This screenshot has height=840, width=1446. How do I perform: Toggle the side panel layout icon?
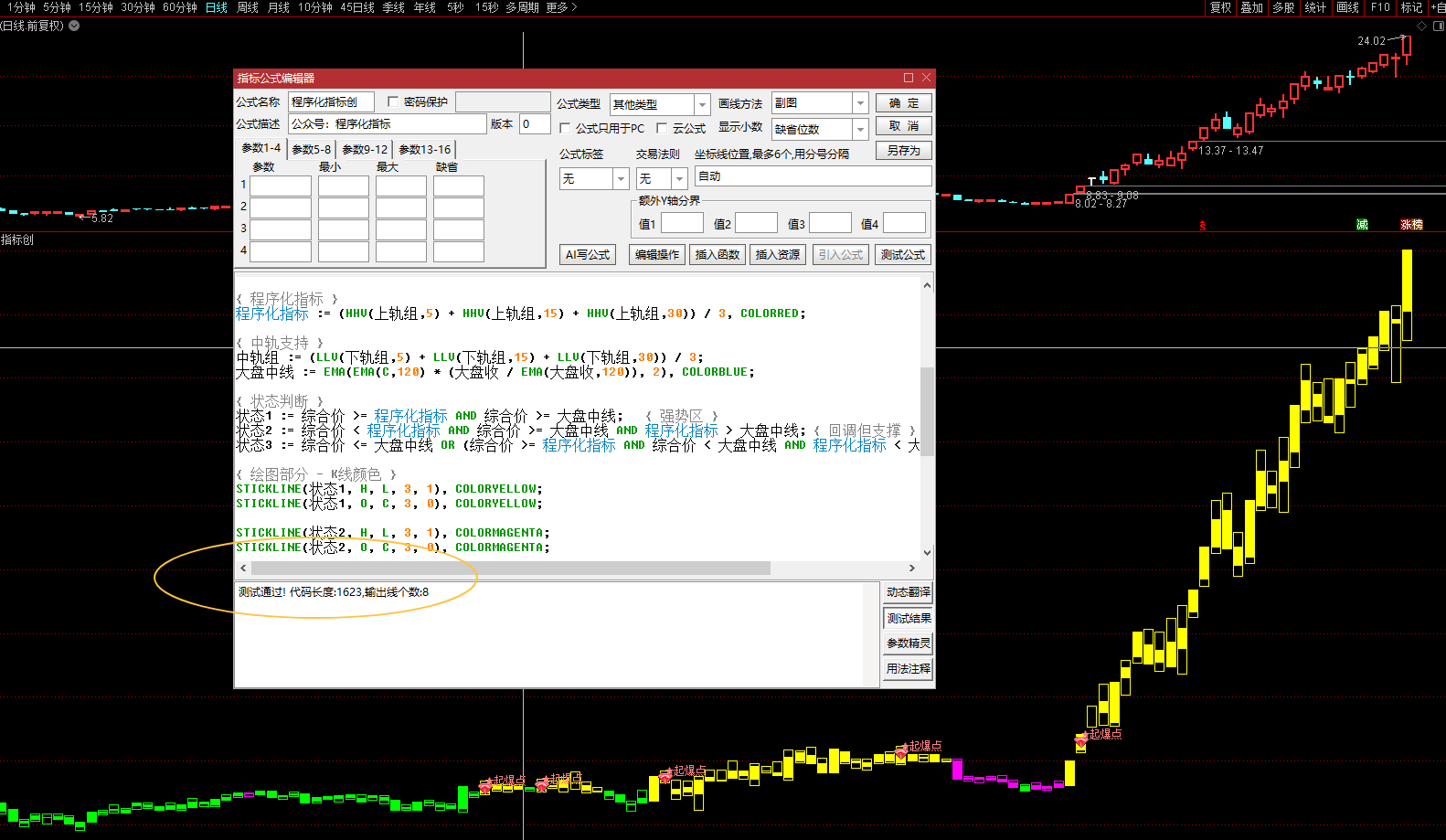click(1438, 26)
